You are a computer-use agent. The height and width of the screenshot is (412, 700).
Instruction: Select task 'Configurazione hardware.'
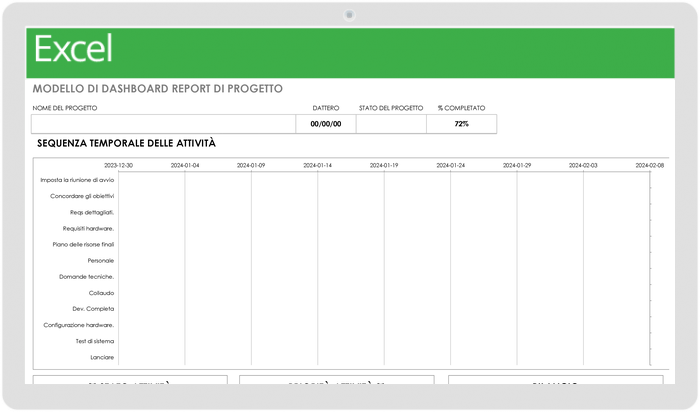pyautogui.click(x=79, y=325)
